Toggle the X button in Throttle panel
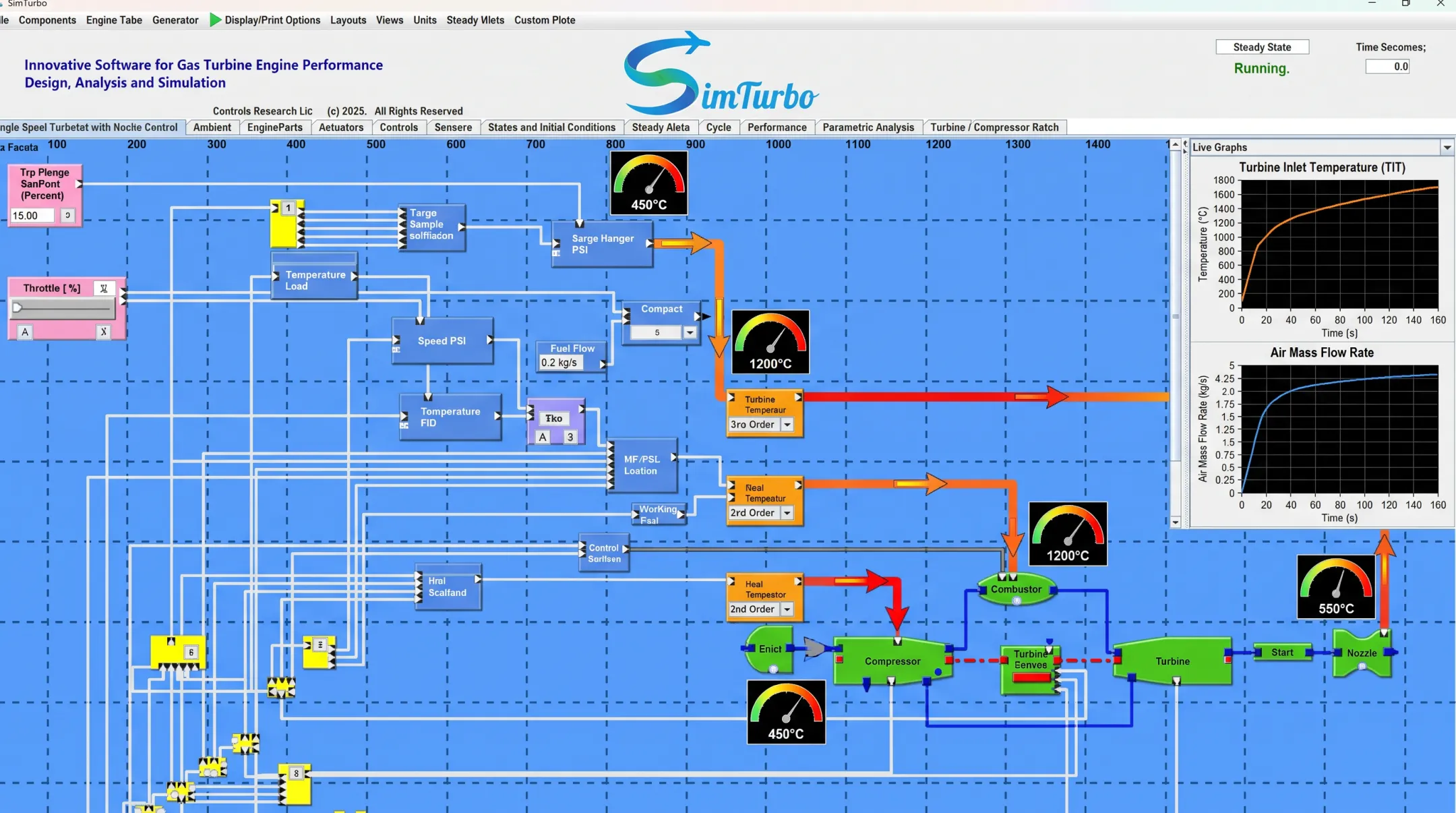1456x813 pixels. coord(103,332)
